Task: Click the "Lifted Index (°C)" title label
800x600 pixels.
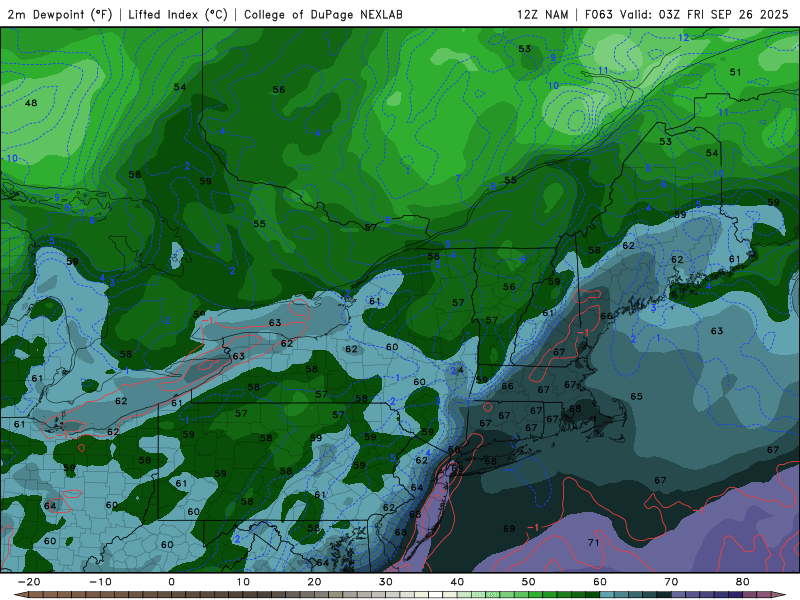Action: 178,14
